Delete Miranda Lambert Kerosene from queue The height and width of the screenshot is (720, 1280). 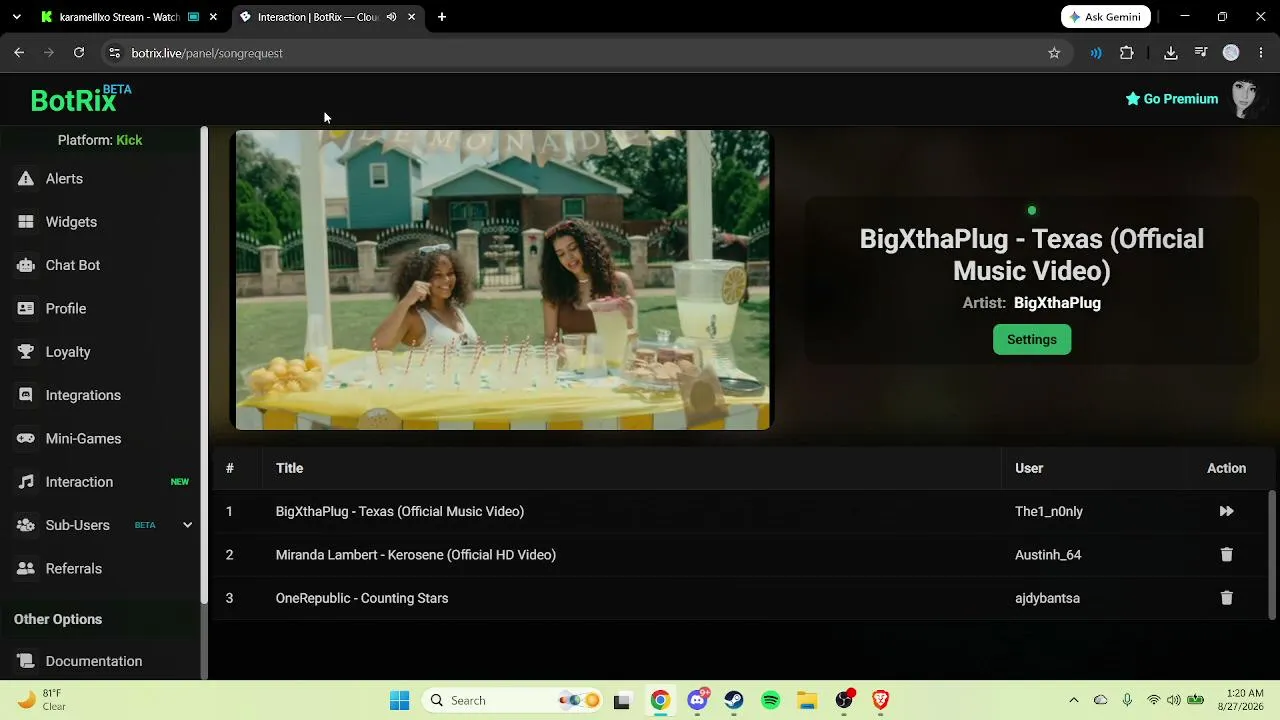point(1226,554)
